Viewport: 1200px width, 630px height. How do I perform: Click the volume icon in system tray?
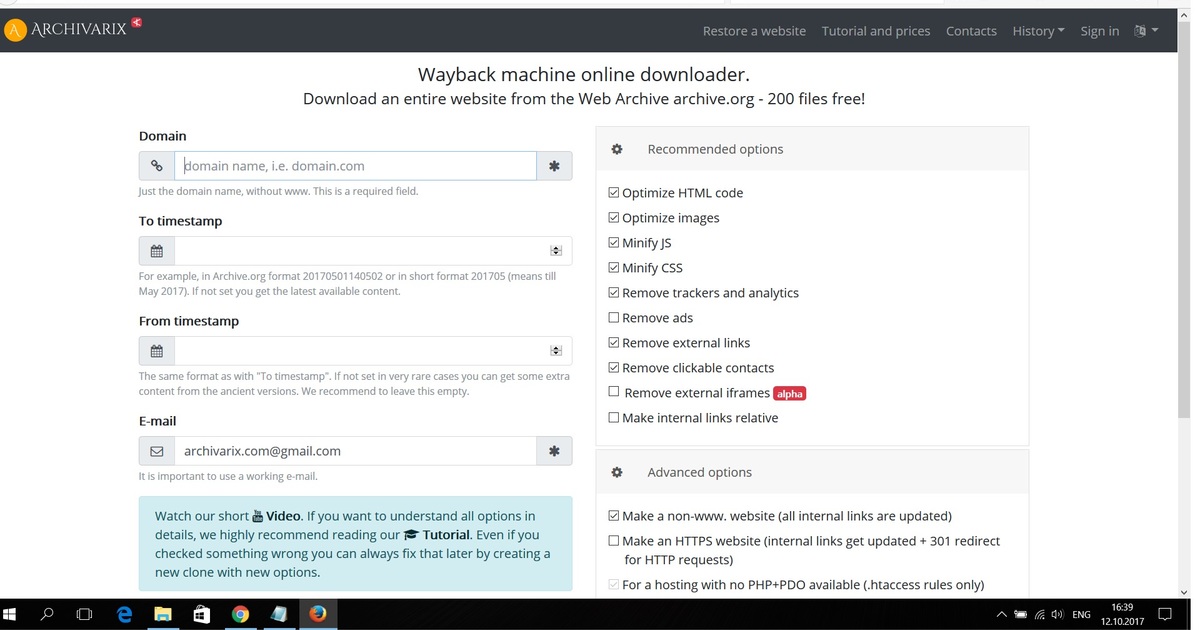point(1057,614)
